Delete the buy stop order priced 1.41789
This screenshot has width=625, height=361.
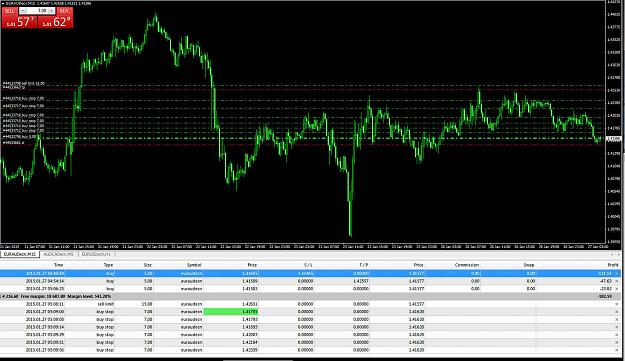click(617, 312)
